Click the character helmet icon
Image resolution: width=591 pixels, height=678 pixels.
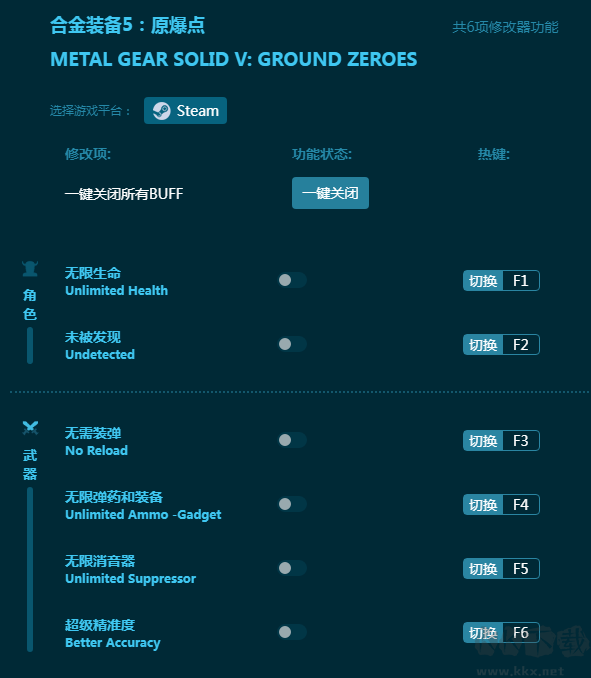point(30,269)
